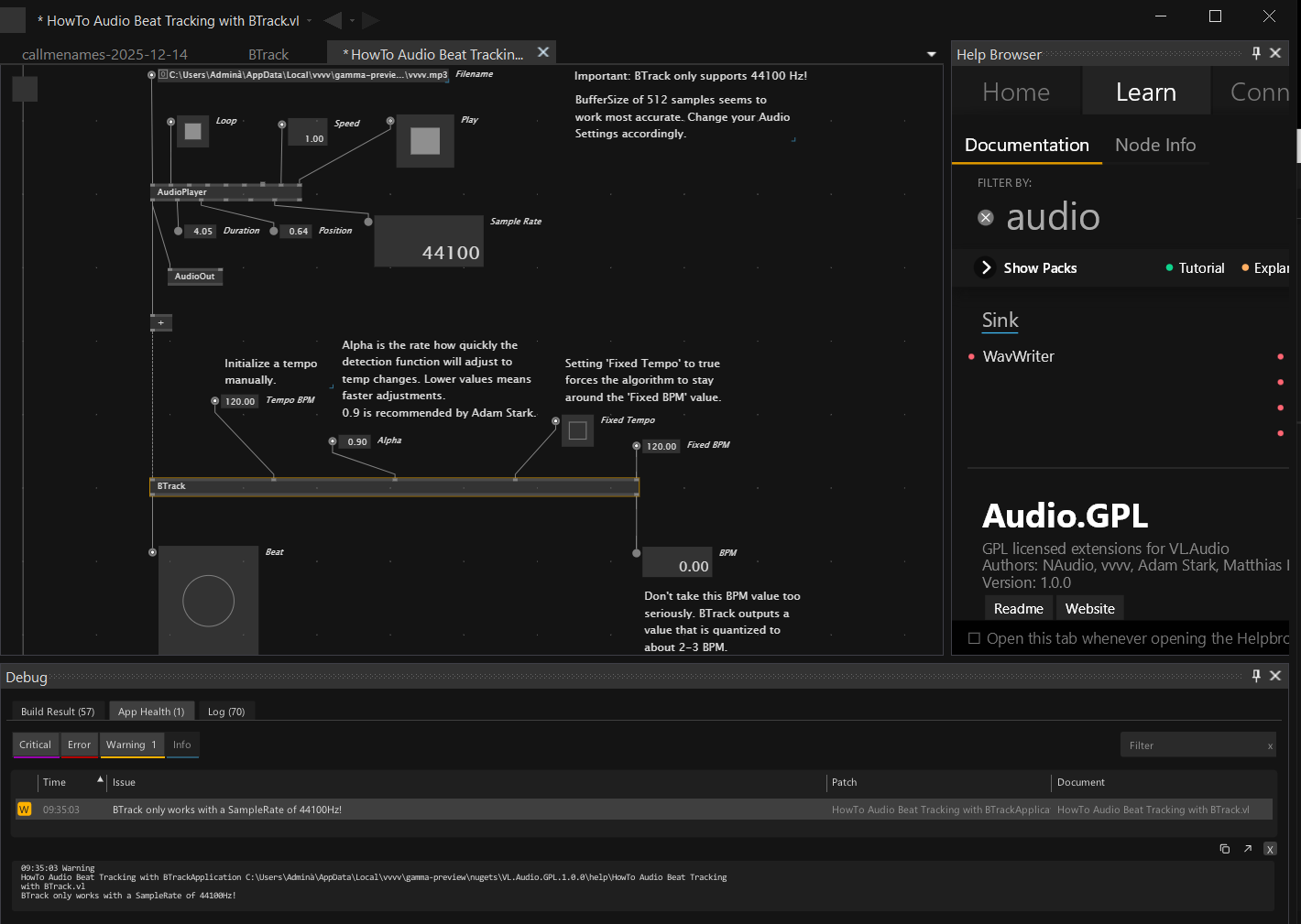This screenshot has width=1301, height=924.
Task: Click the Readme button
Action: [x=1018, y=609]
